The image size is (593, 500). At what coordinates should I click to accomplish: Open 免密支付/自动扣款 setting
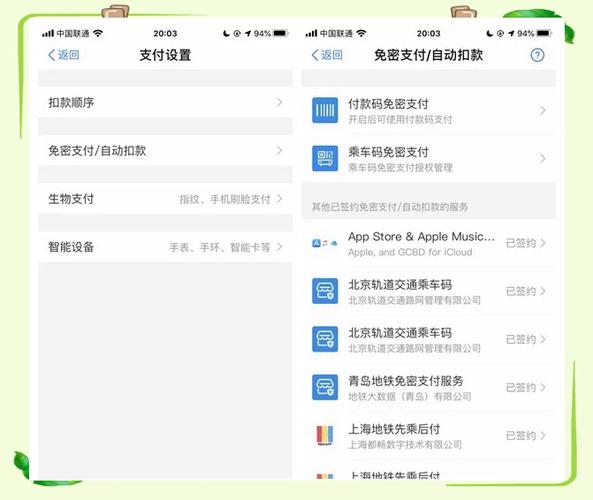click(x=165, y=150)
